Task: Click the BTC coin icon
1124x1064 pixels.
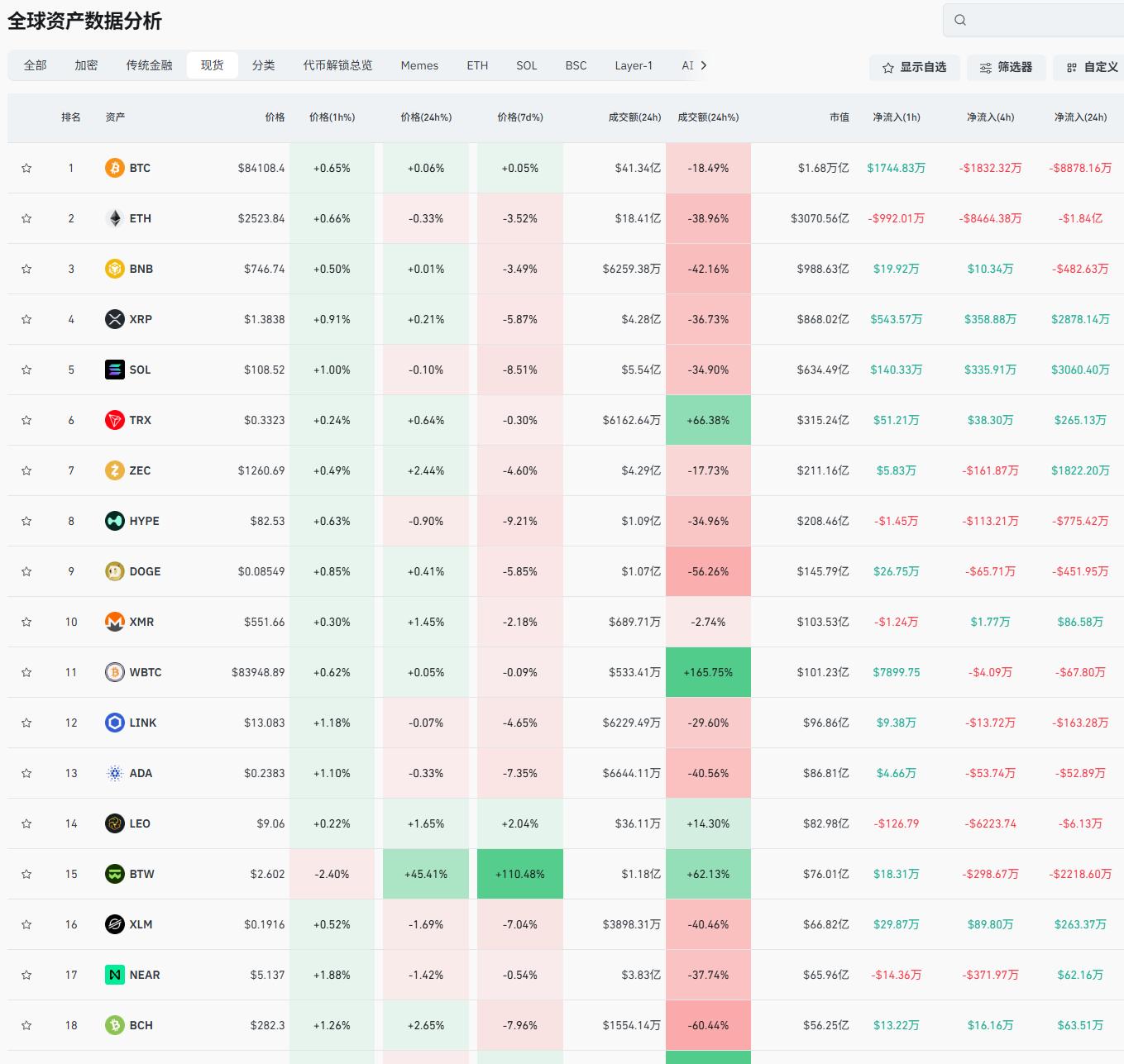Action: point(115,168)
